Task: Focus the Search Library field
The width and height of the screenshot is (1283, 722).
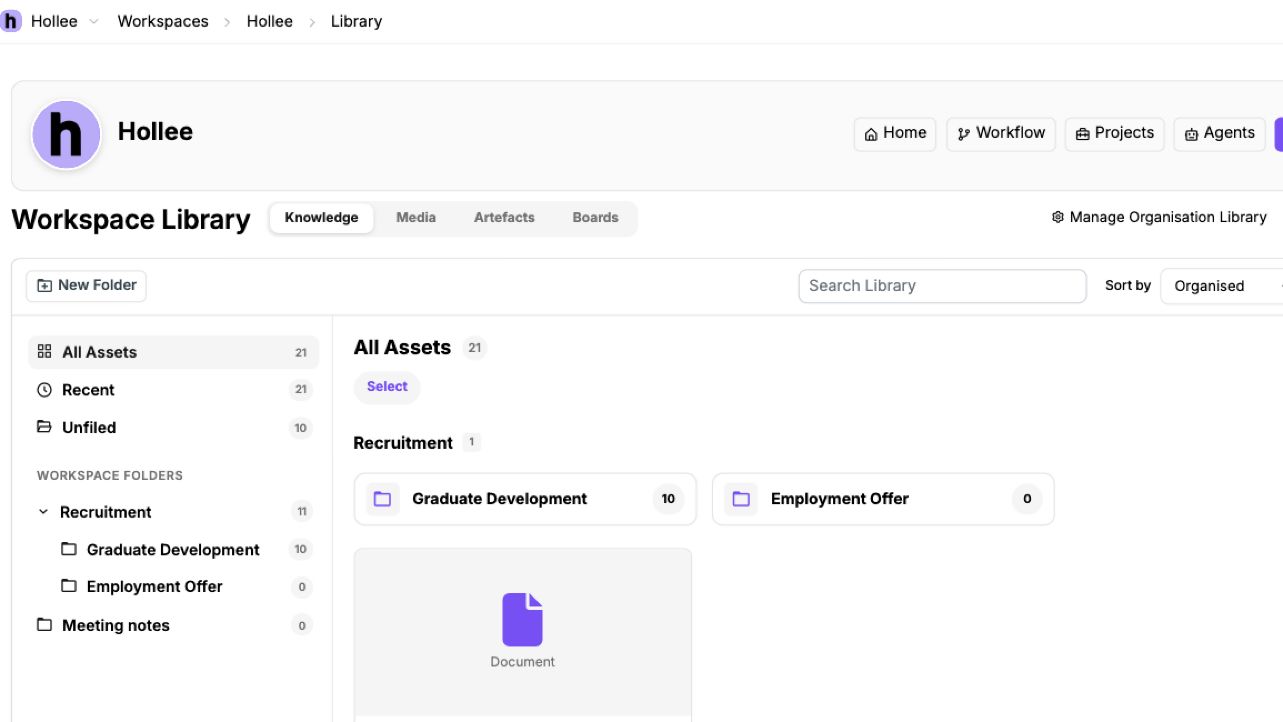Action: (942, 286)
